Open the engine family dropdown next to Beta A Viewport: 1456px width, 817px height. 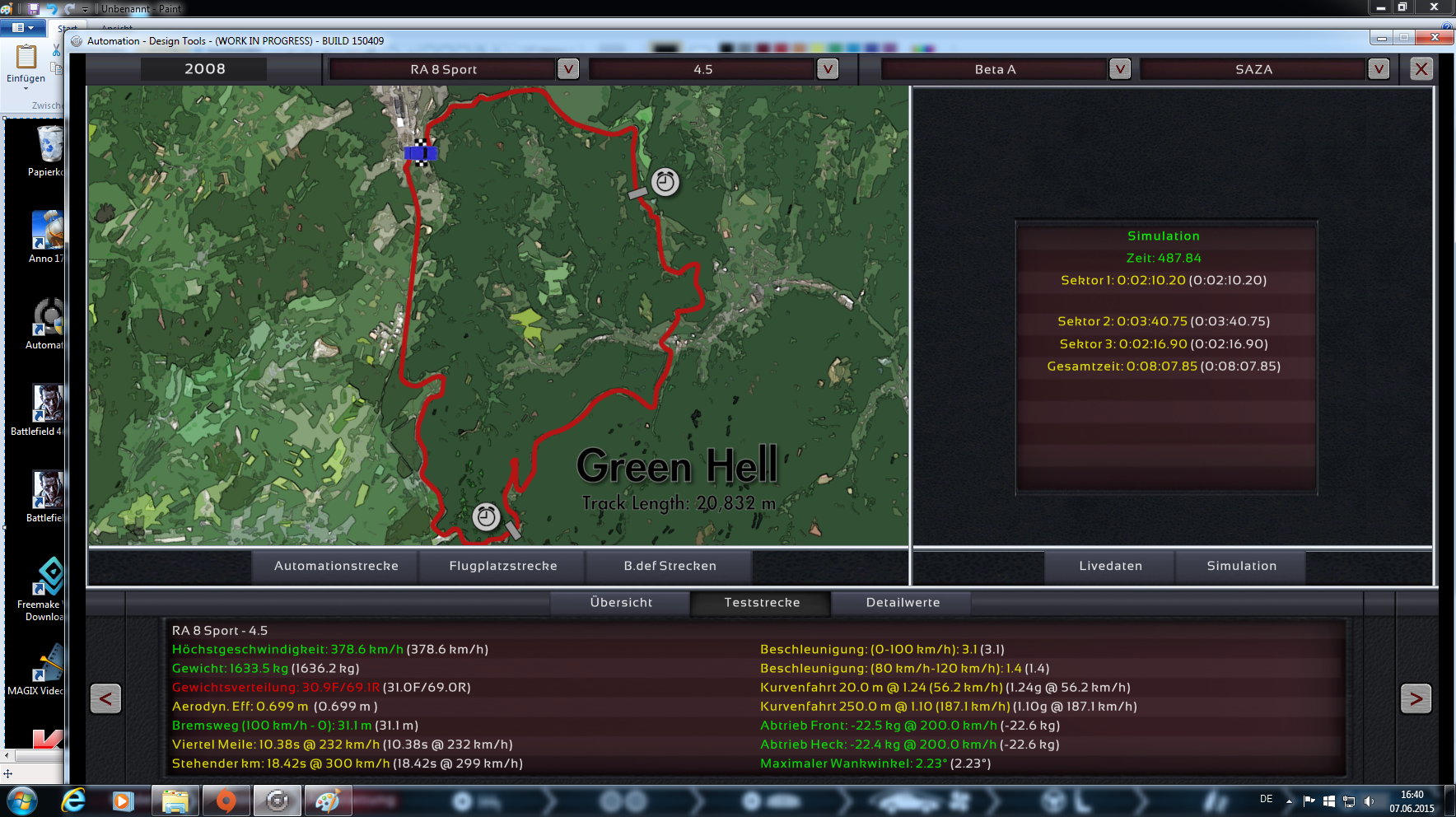(x=1120, y=69)
